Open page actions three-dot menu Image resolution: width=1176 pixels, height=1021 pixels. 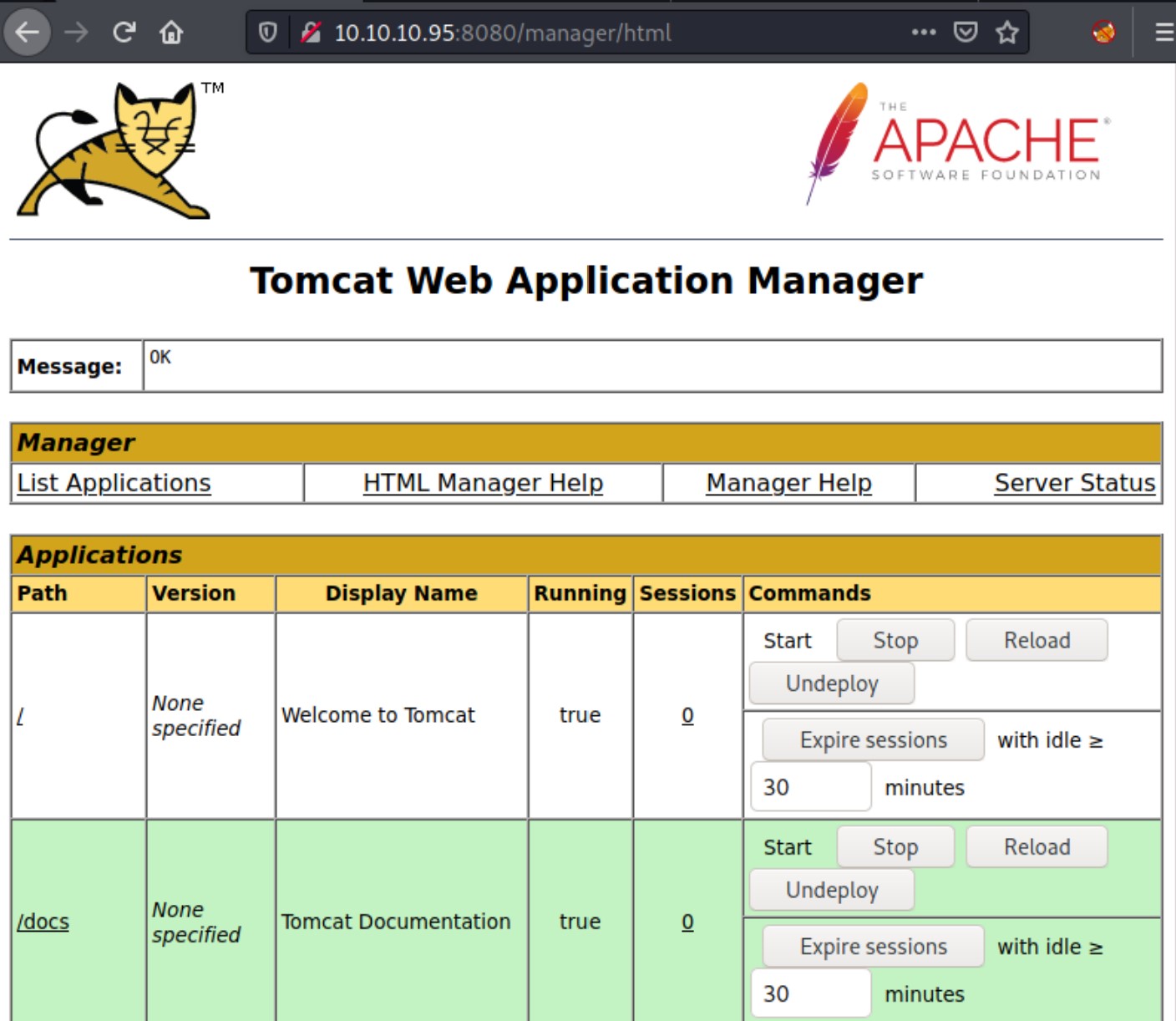pyautogui.click(x=923, y=33)
